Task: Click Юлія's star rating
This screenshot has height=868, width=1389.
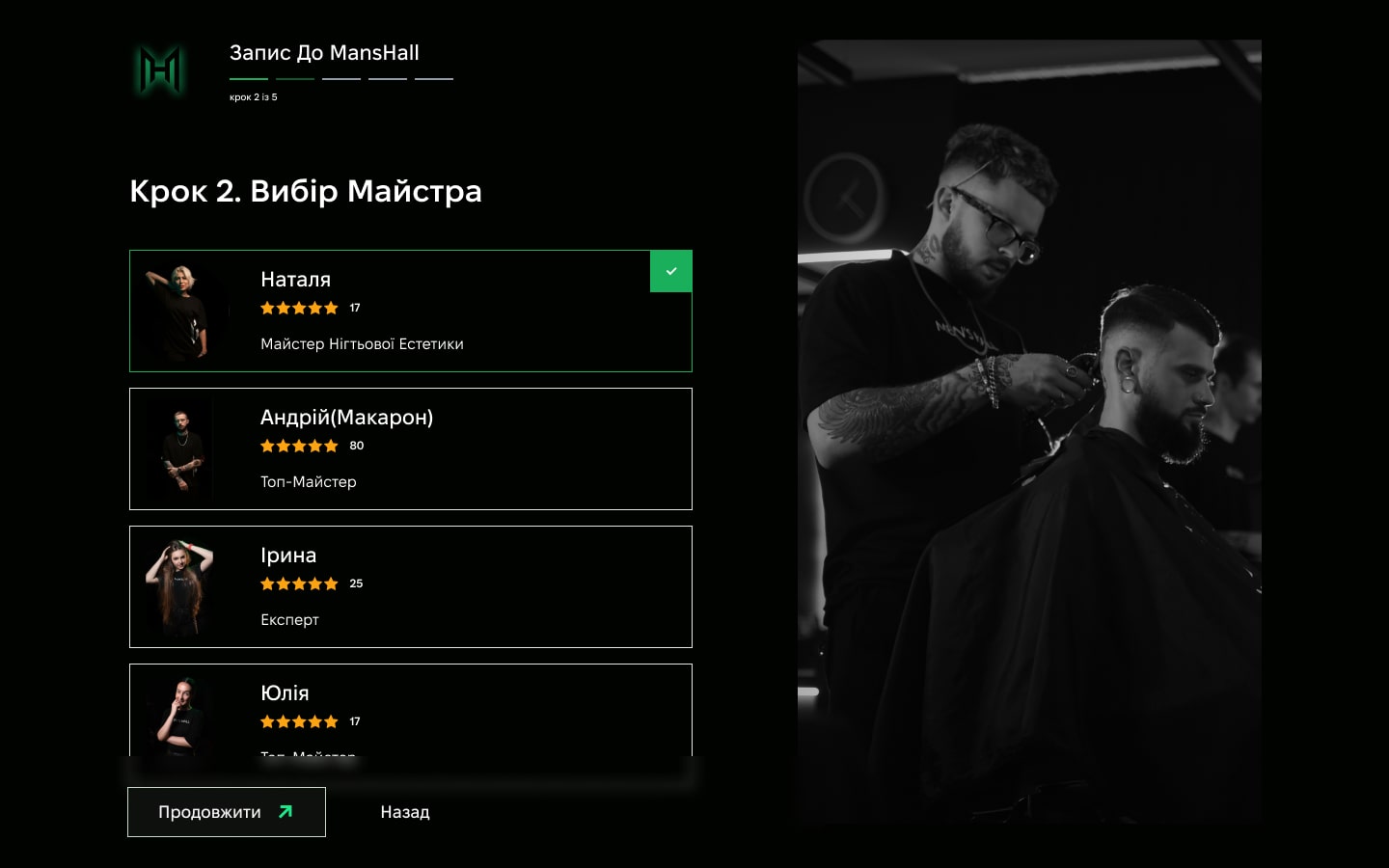Action: coord(299,721)
